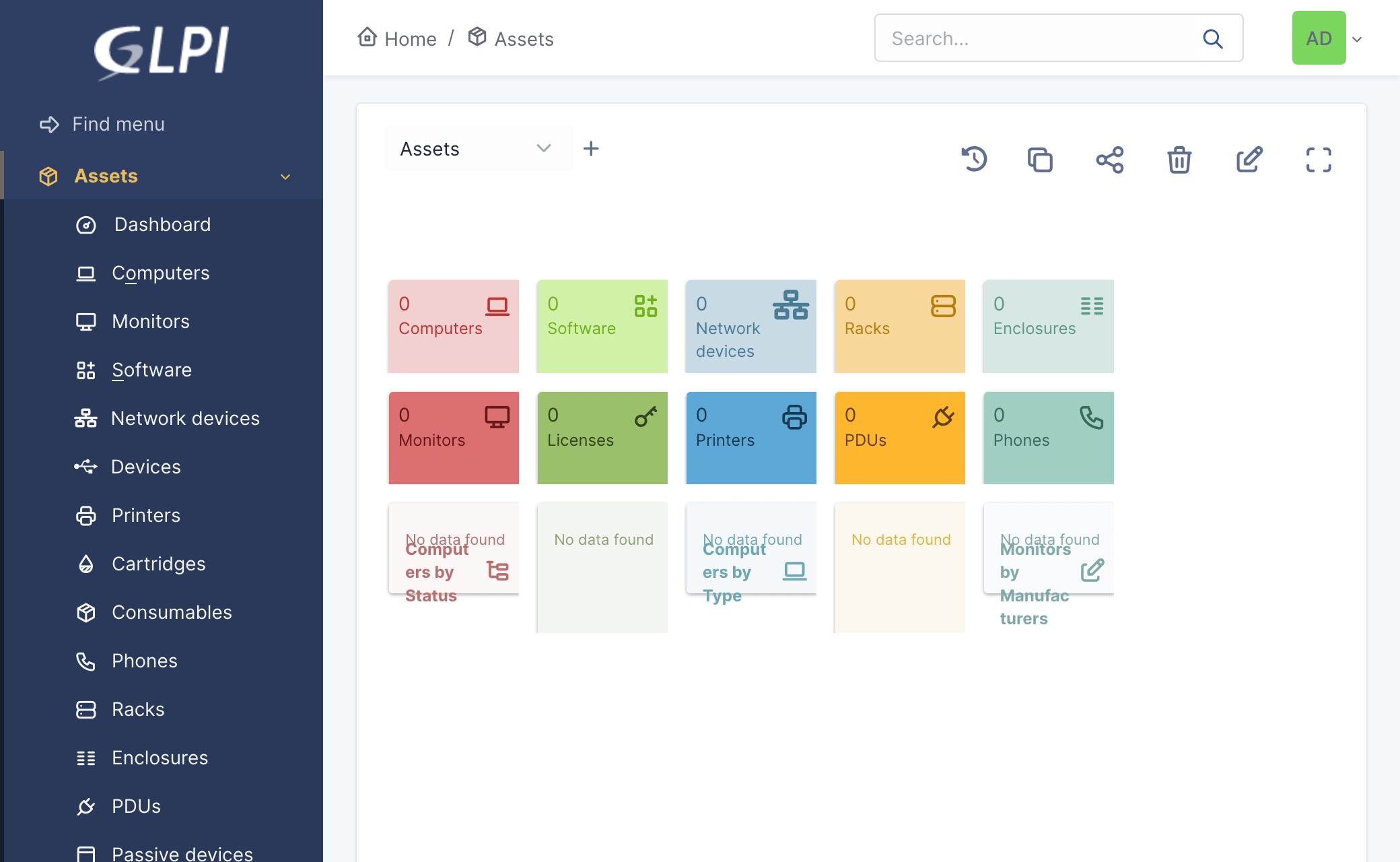Open the Assets dashboard dropdown
The height and width of the screenshot is (862, 1400).
[x=478, y=148]
